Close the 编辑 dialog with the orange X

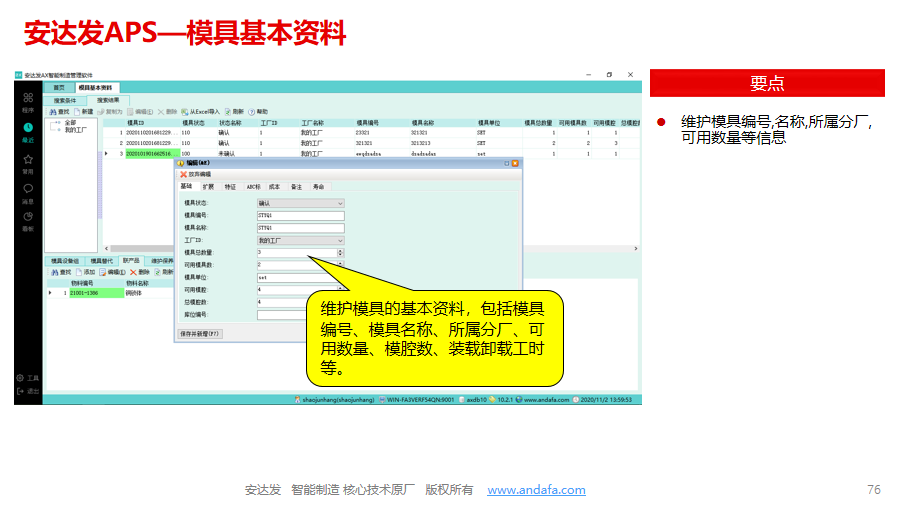click(515, 164)
